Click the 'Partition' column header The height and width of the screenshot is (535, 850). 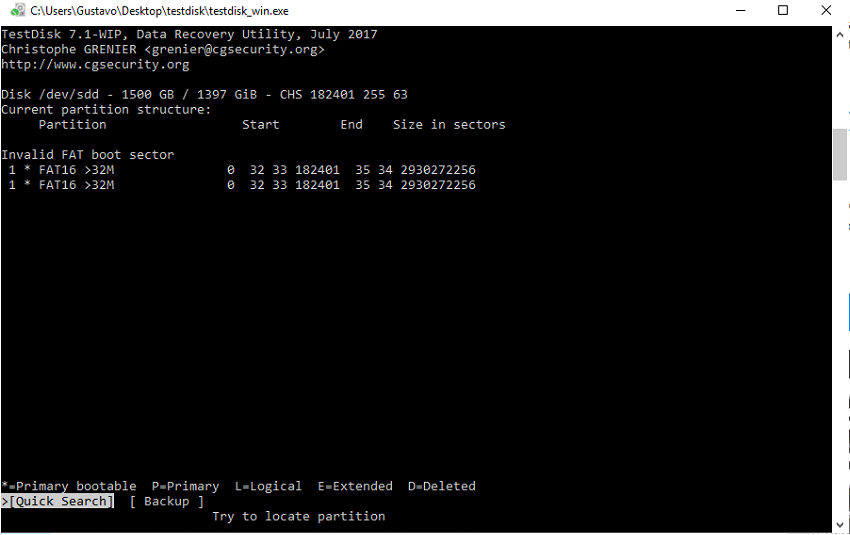73,125
